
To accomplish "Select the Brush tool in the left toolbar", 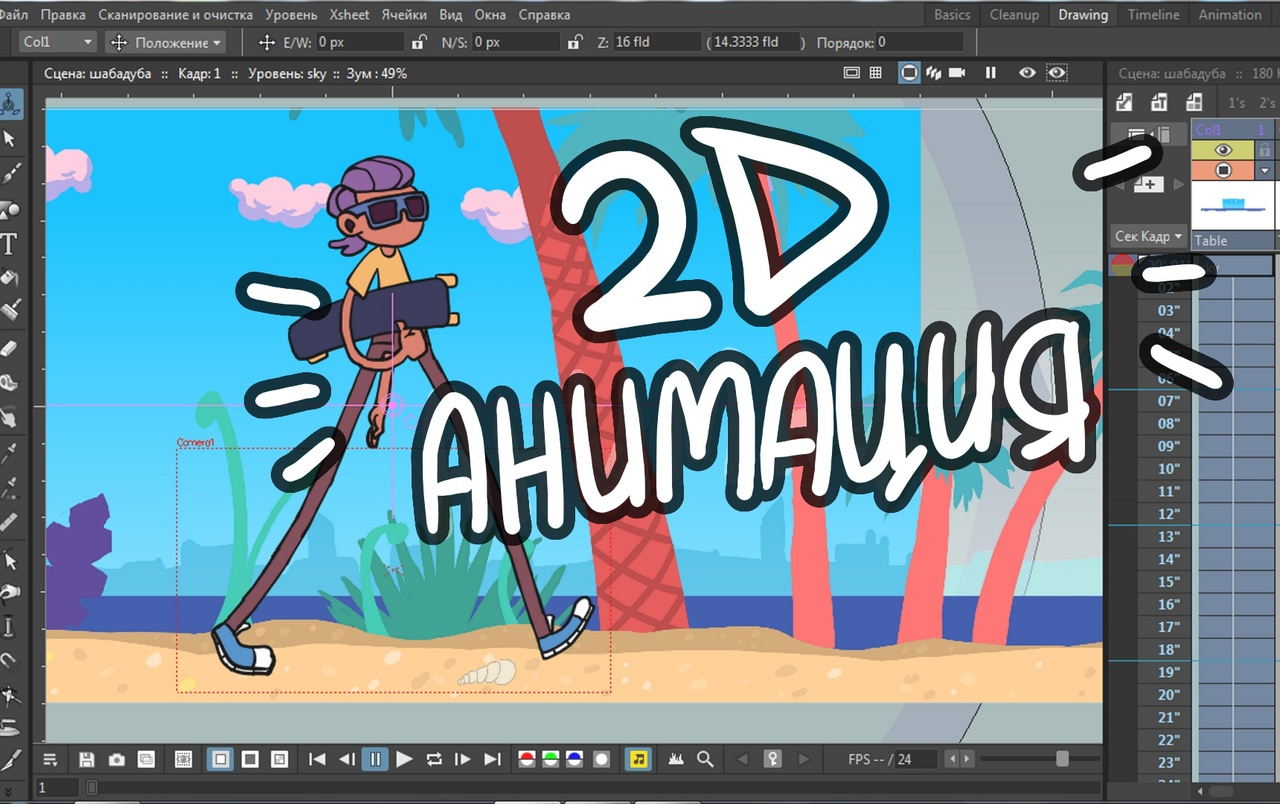I will click(x=11, y=175).
